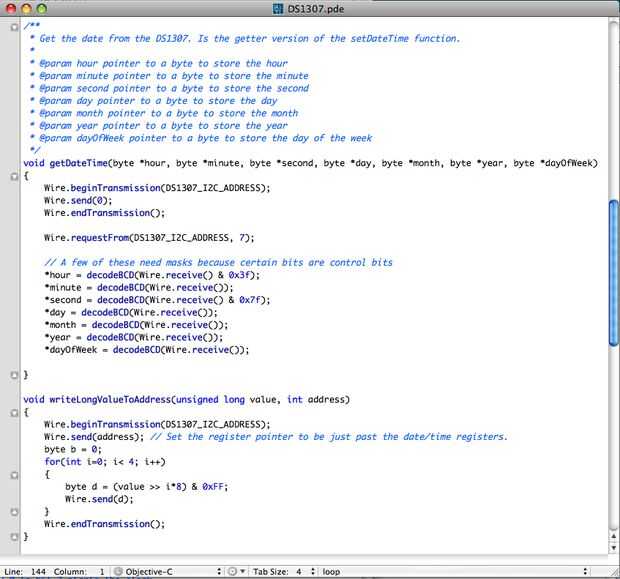Collapse the getDateTime function body fold marker
The width and height of the screenshot is (620, 579).
(x=14, y=177)
